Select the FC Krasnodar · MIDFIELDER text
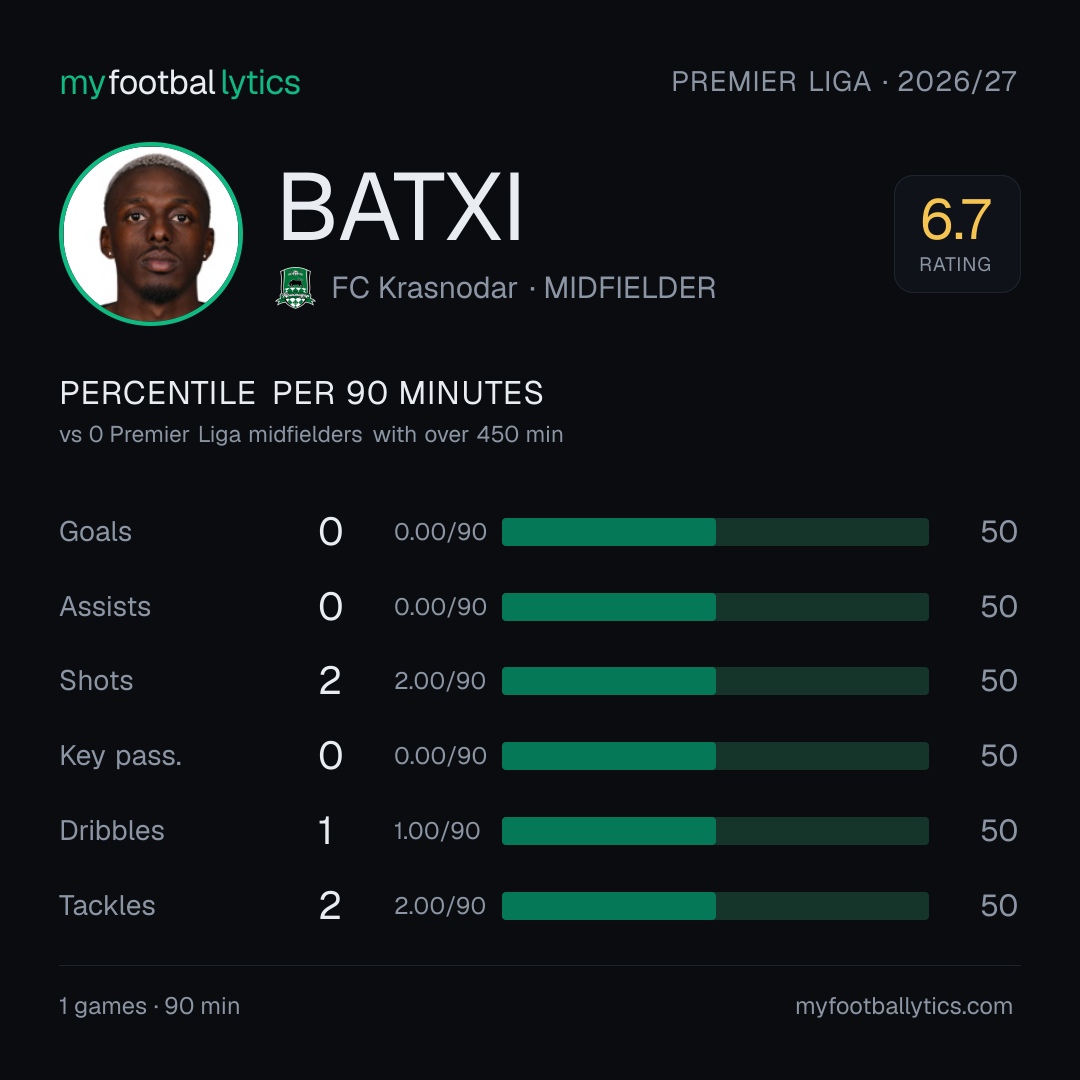Screen dimensions: 1080x1080 pyautogui.click(x=523, y=288)
